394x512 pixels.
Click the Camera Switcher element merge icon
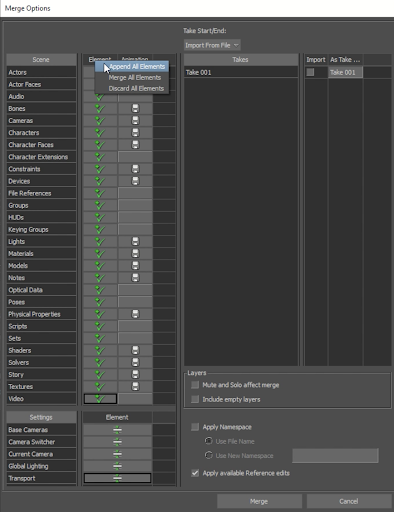pyautogui.click(x=117, y=442)
